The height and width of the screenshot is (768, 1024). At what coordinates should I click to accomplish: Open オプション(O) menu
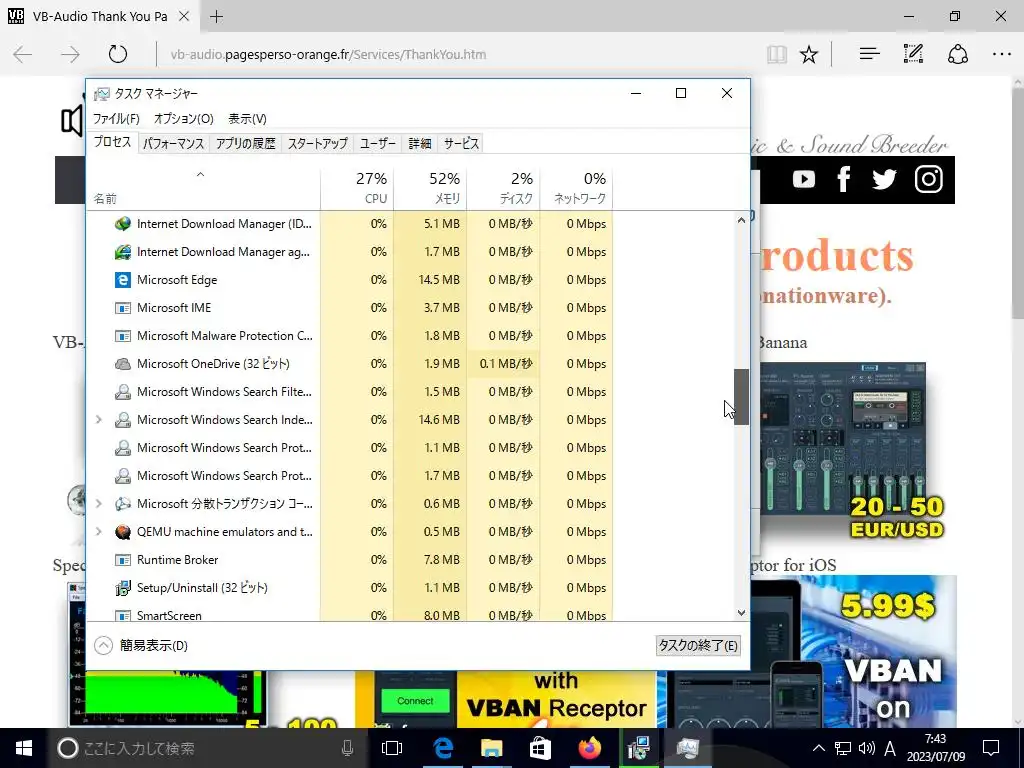[184, 119]
